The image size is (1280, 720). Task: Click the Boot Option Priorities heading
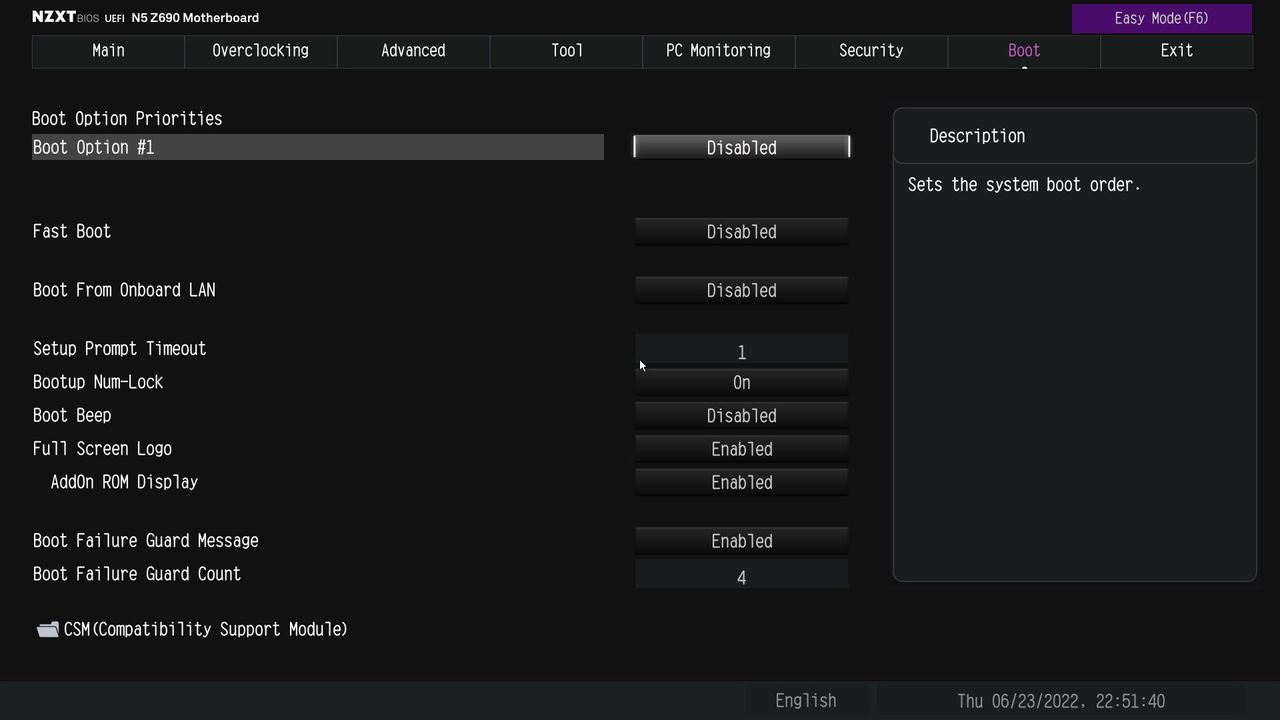[127, 118]
